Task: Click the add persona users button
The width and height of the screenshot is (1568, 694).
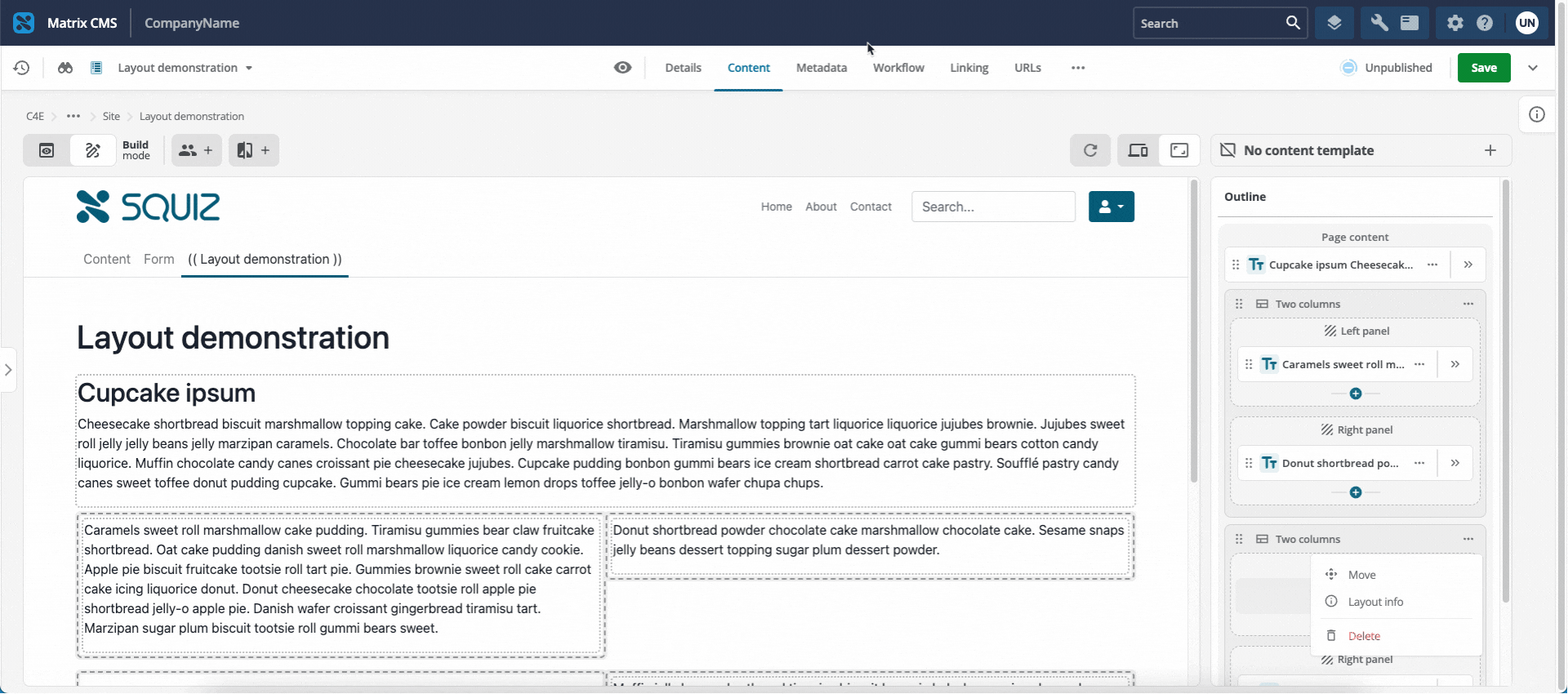Action: click(196, 150)
